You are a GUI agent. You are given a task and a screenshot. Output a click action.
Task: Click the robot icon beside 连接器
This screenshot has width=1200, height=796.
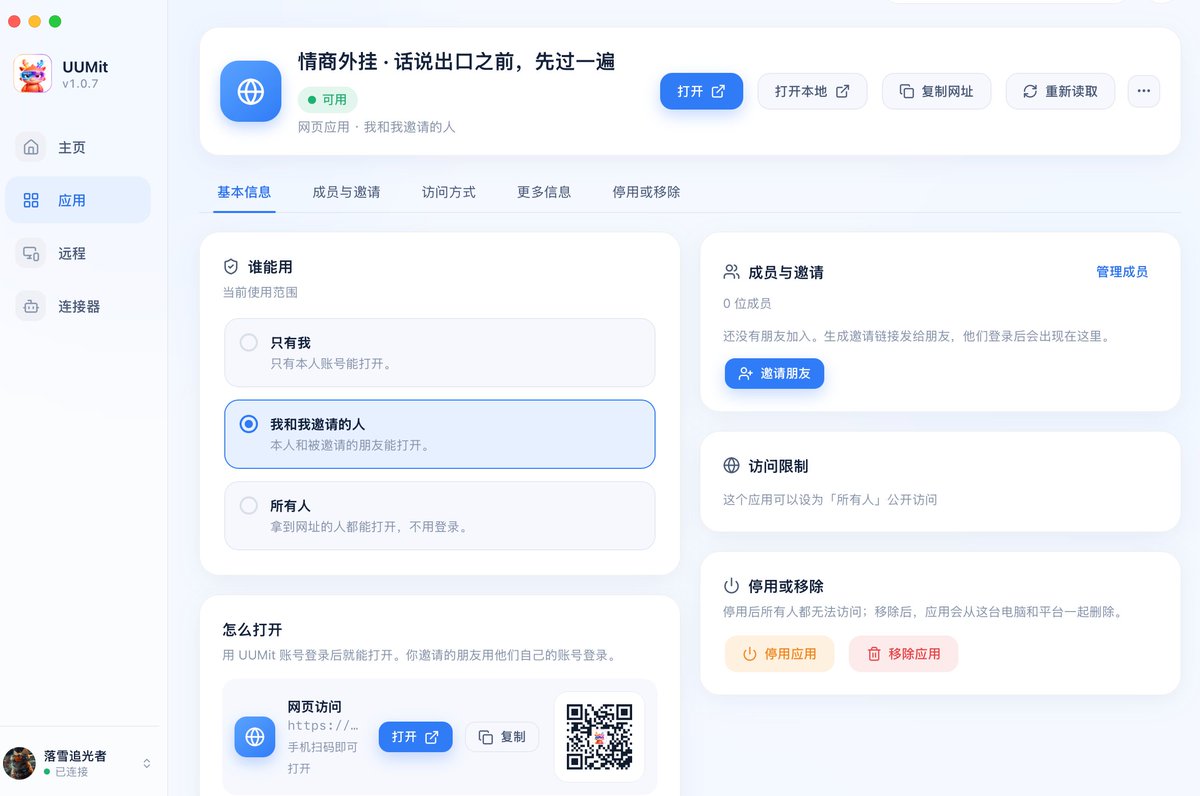click(x=31, y=306)
